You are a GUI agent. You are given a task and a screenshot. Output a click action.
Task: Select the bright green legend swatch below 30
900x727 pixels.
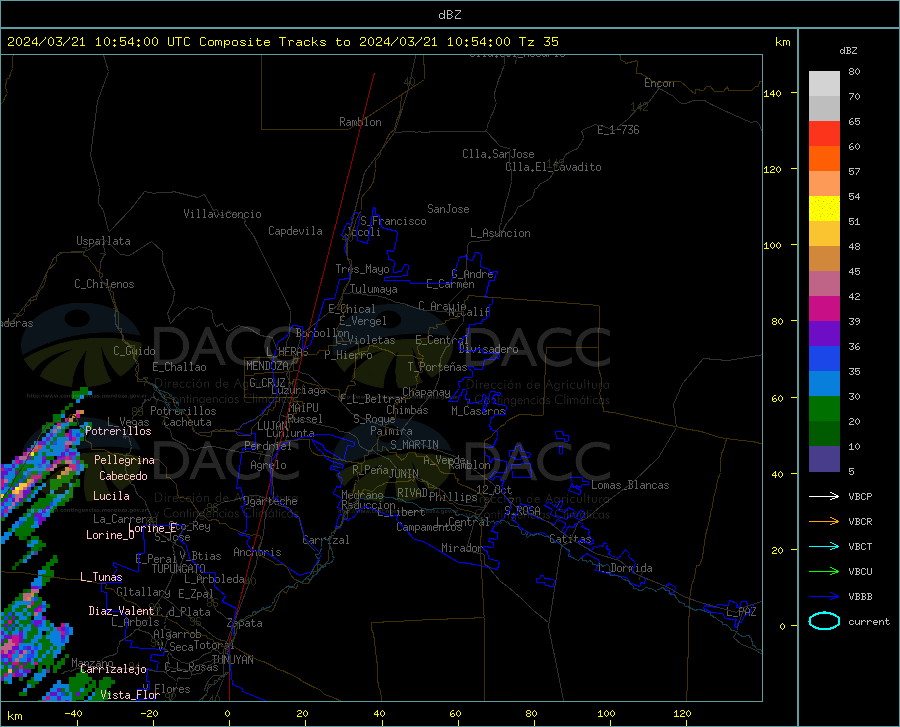pos(824,409)
